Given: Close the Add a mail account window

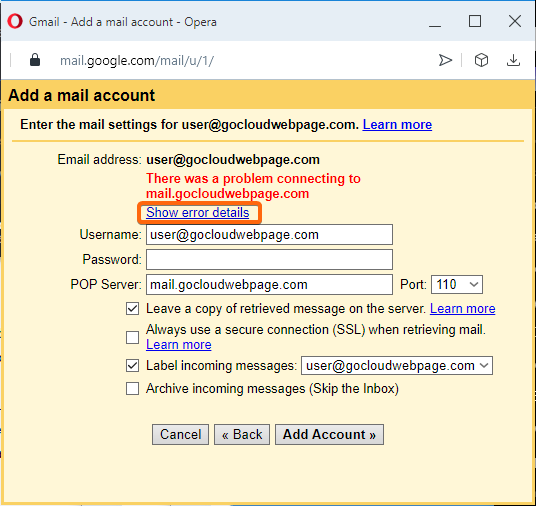Looking at the screenshot, I should pos(514,21).
